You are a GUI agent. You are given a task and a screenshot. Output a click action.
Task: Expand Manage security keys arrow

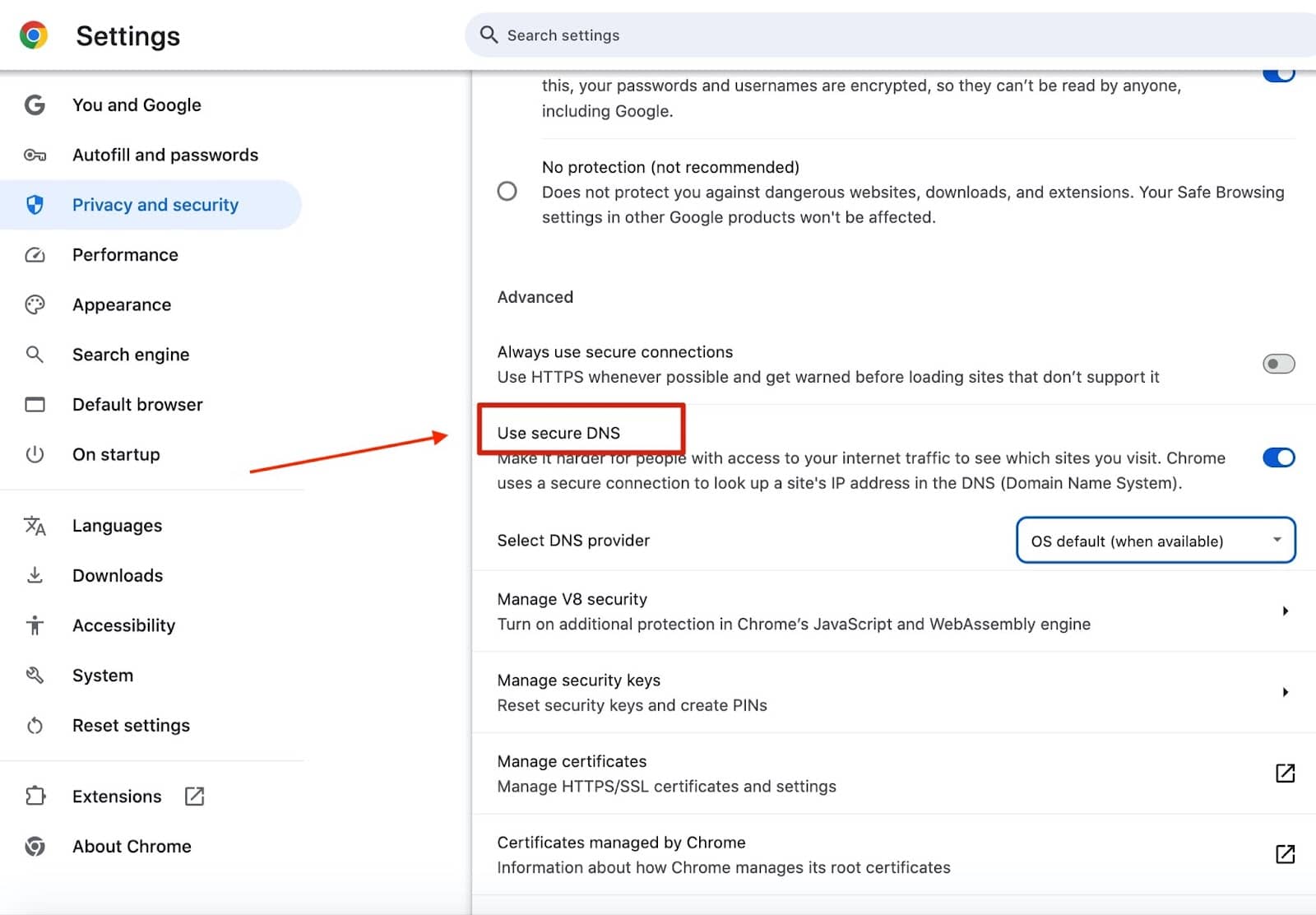(x=1285, y=693)
